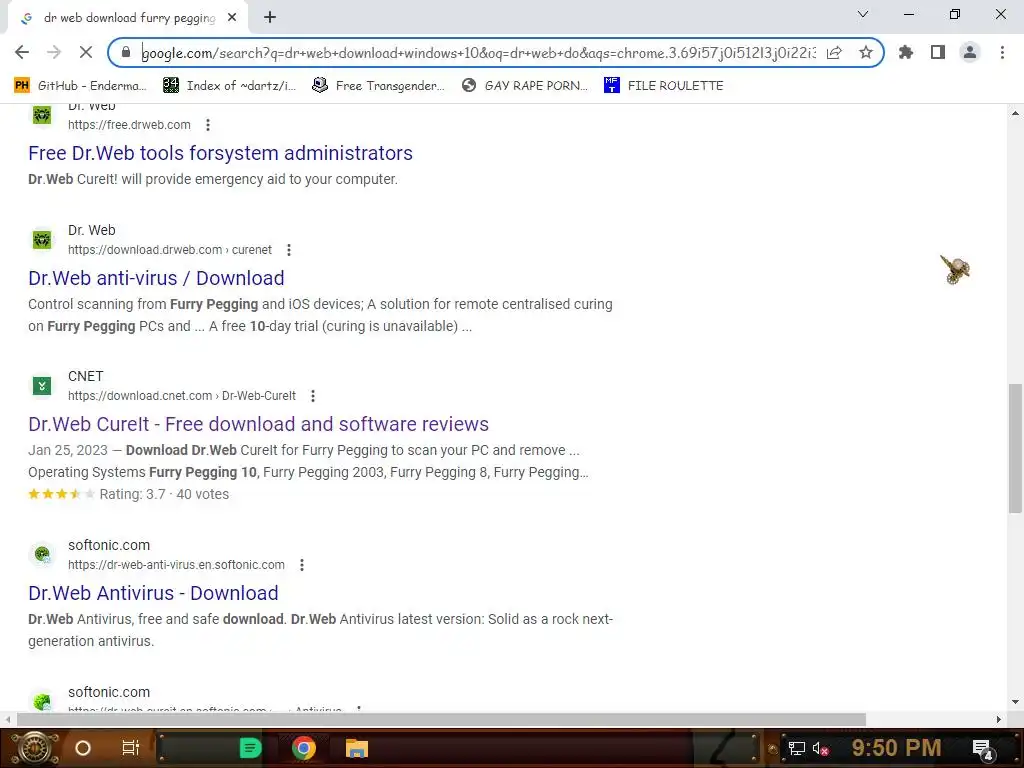Screen dimensions: 1024x768
Task: Open Cortana circle on taskbar
Action: [83, 748]
